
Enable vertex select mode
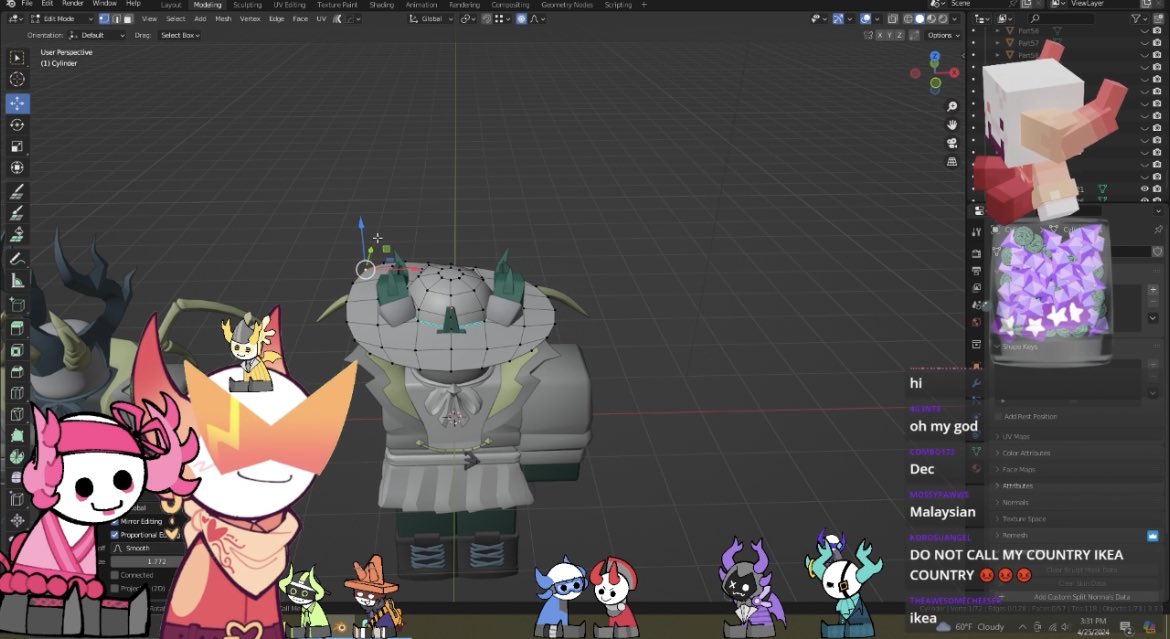click(104, 19)
